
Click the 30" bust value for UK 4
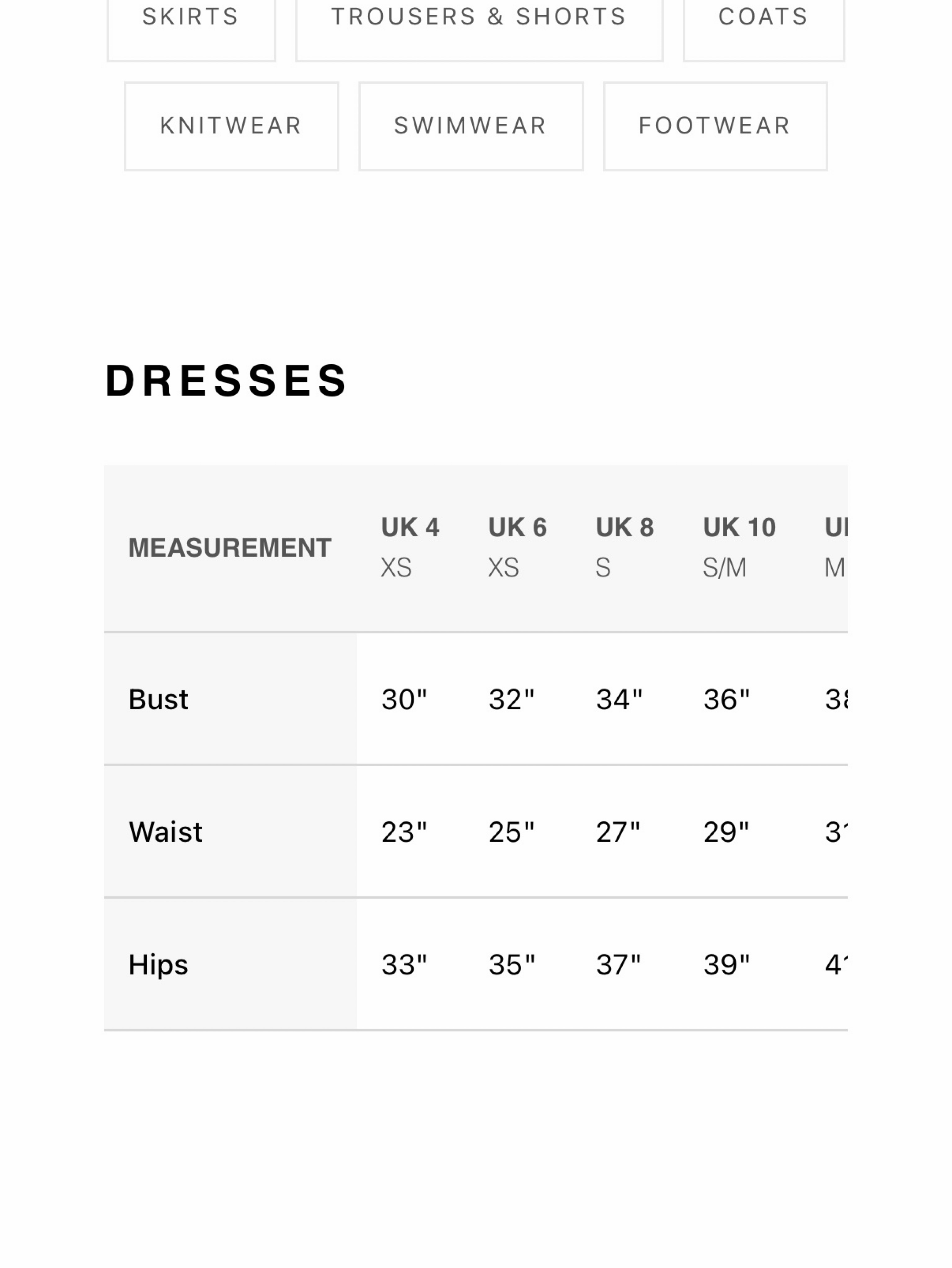(x=404, y=699)
